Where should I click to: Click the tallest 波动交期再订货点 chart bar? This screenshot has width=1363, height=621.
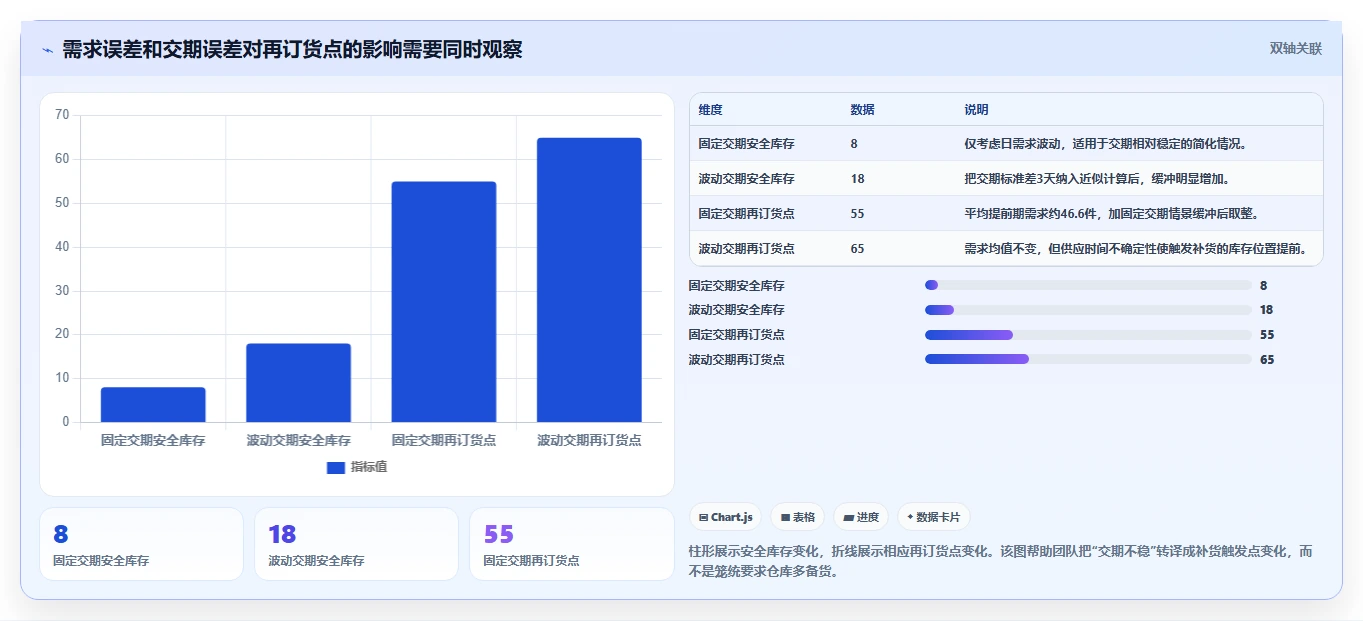[589, 280]
